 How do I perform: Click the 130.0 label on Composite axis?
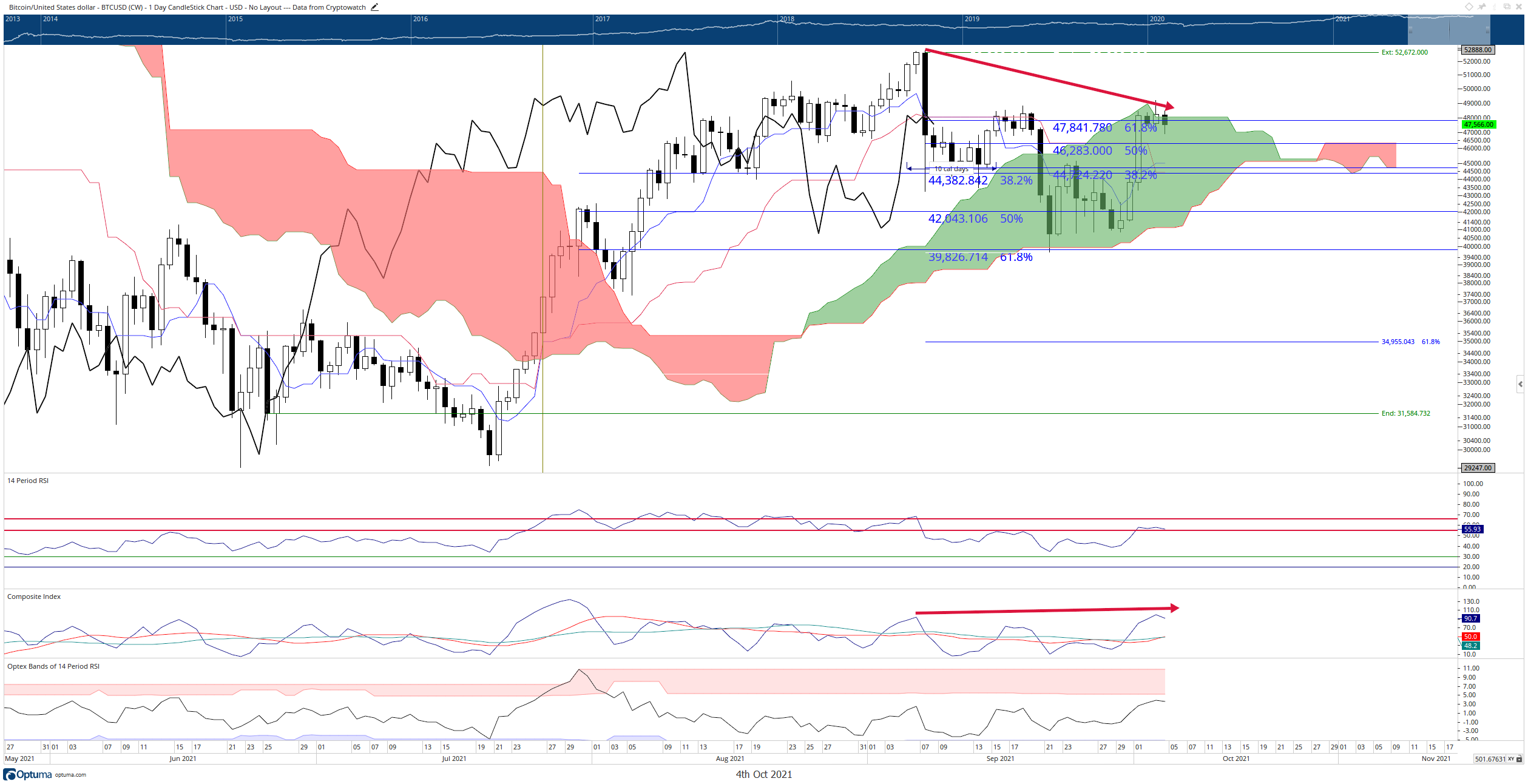(x=1471, y=601)
